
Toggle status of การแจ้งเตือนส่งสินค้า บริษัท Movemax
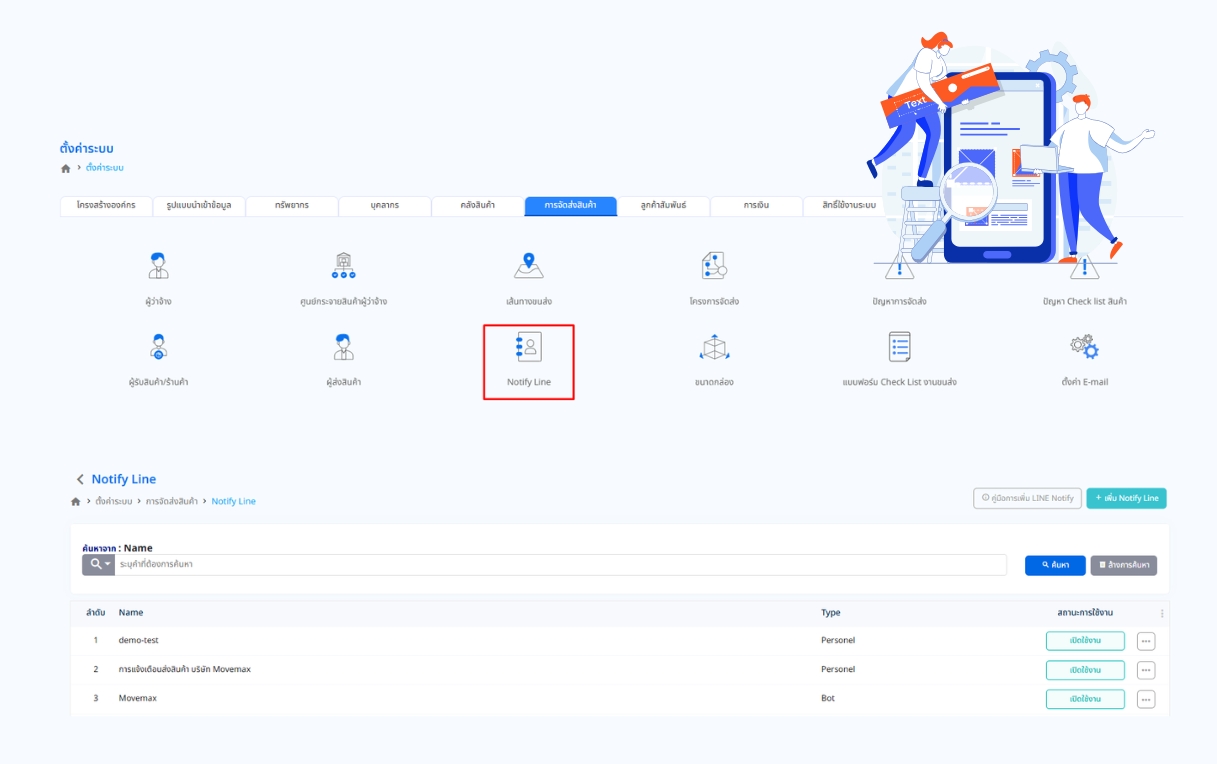click(x=1084, y=670)
